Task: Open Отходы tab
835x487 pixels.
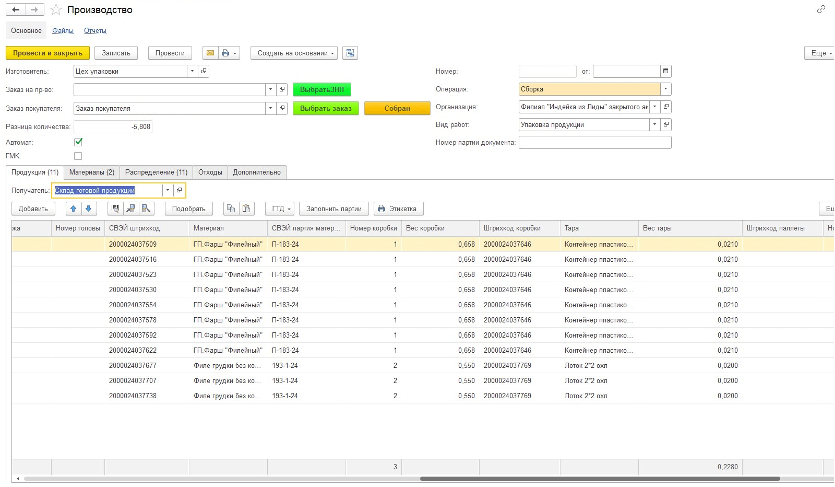Action: (210, 172)
